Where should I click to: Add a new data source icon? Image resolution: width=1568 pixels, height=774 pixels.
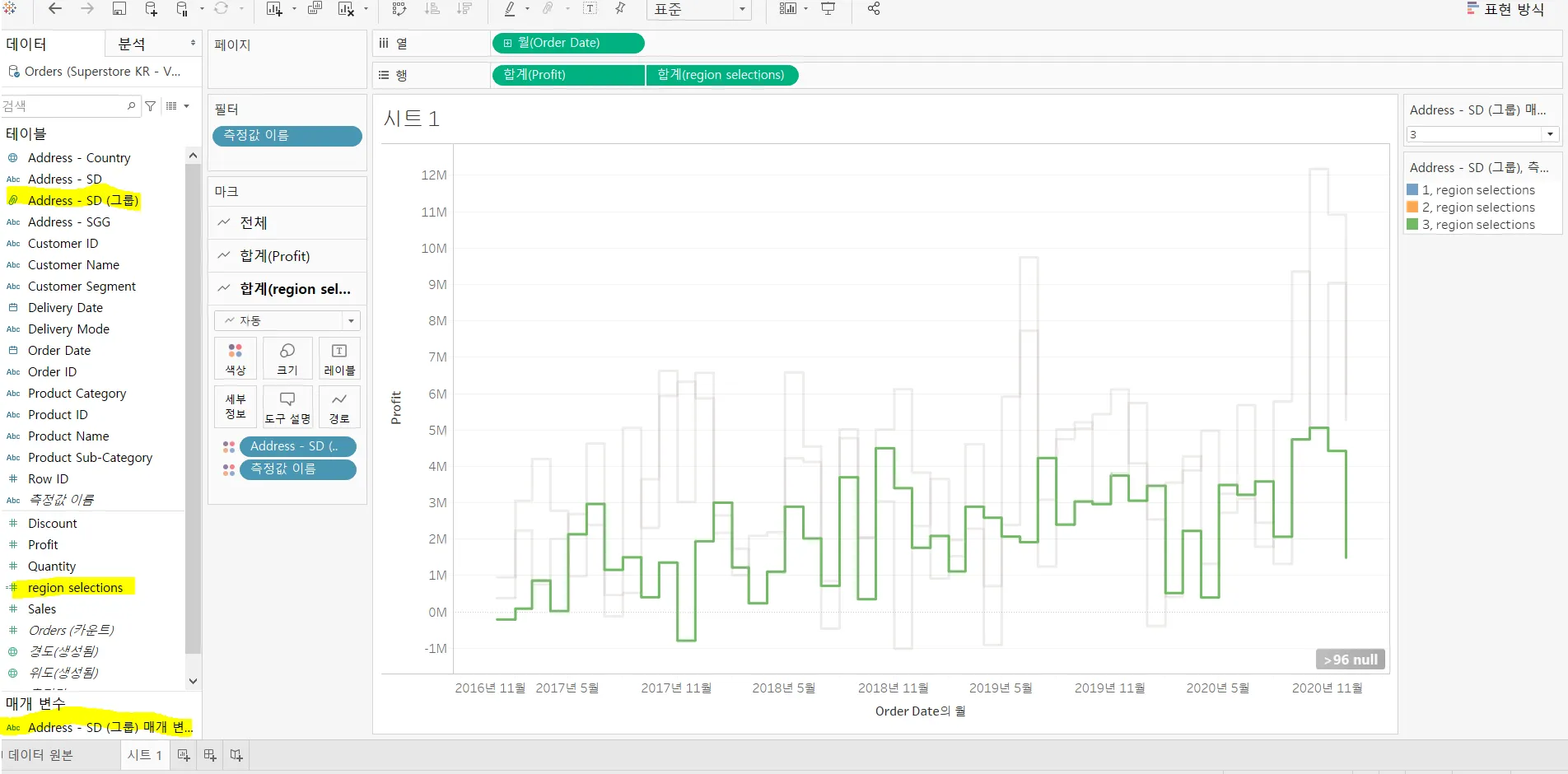(x=151, y=8)
